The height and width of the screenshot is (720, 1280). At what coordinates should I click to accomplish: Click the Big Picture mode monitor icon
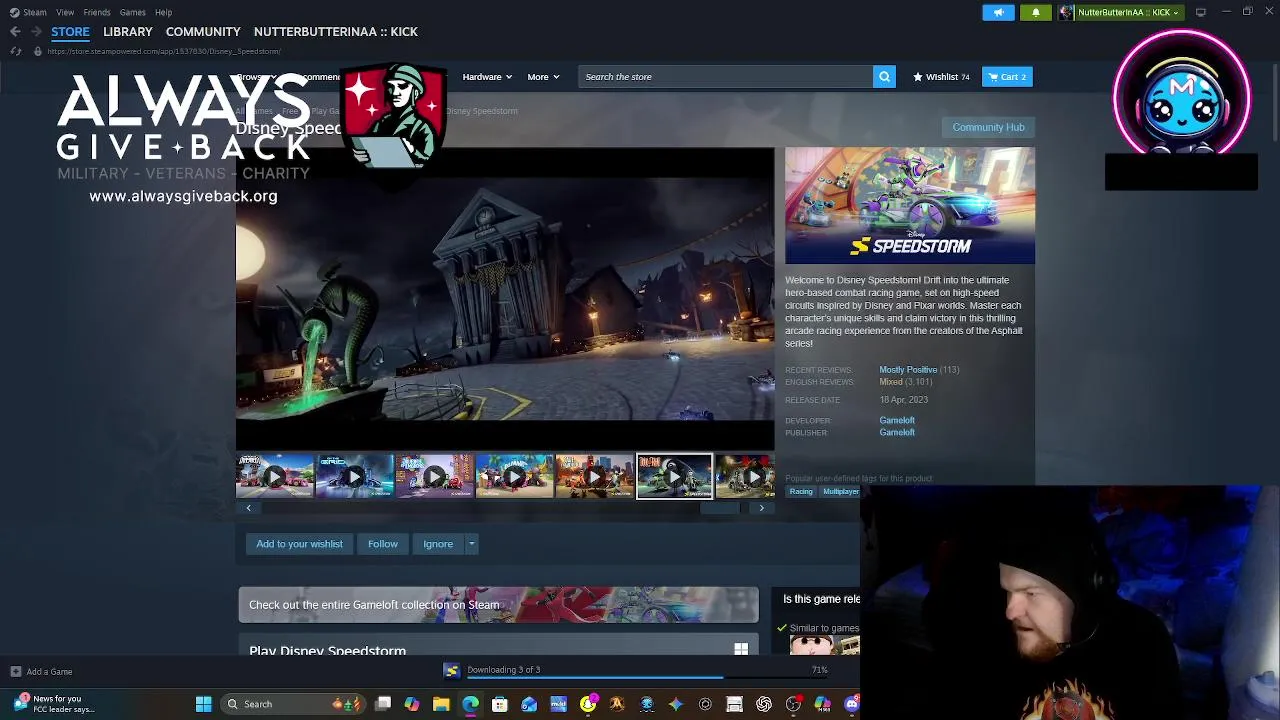[1200, 12]
